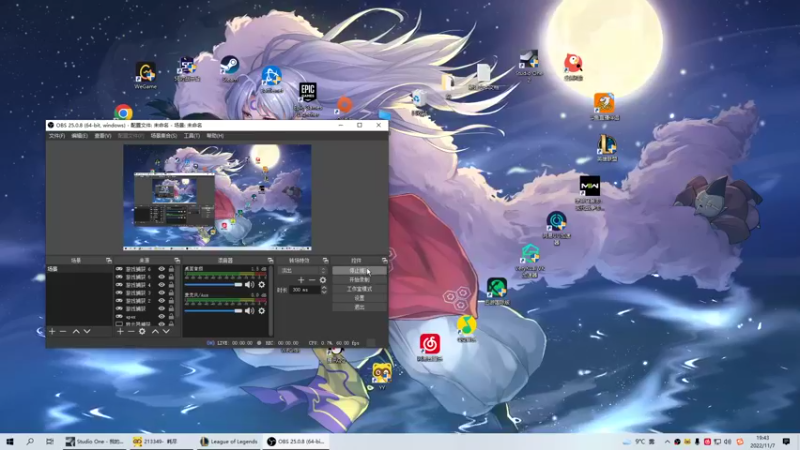Pop out the 场景 dock panel

109,260
